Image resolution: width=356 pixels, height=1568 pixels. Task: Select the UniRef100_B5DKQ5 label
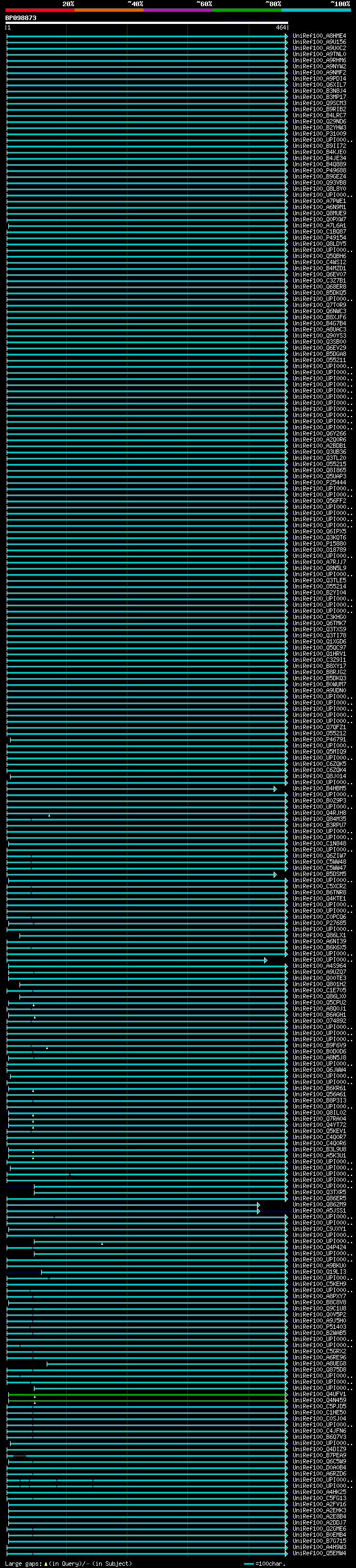319,293
